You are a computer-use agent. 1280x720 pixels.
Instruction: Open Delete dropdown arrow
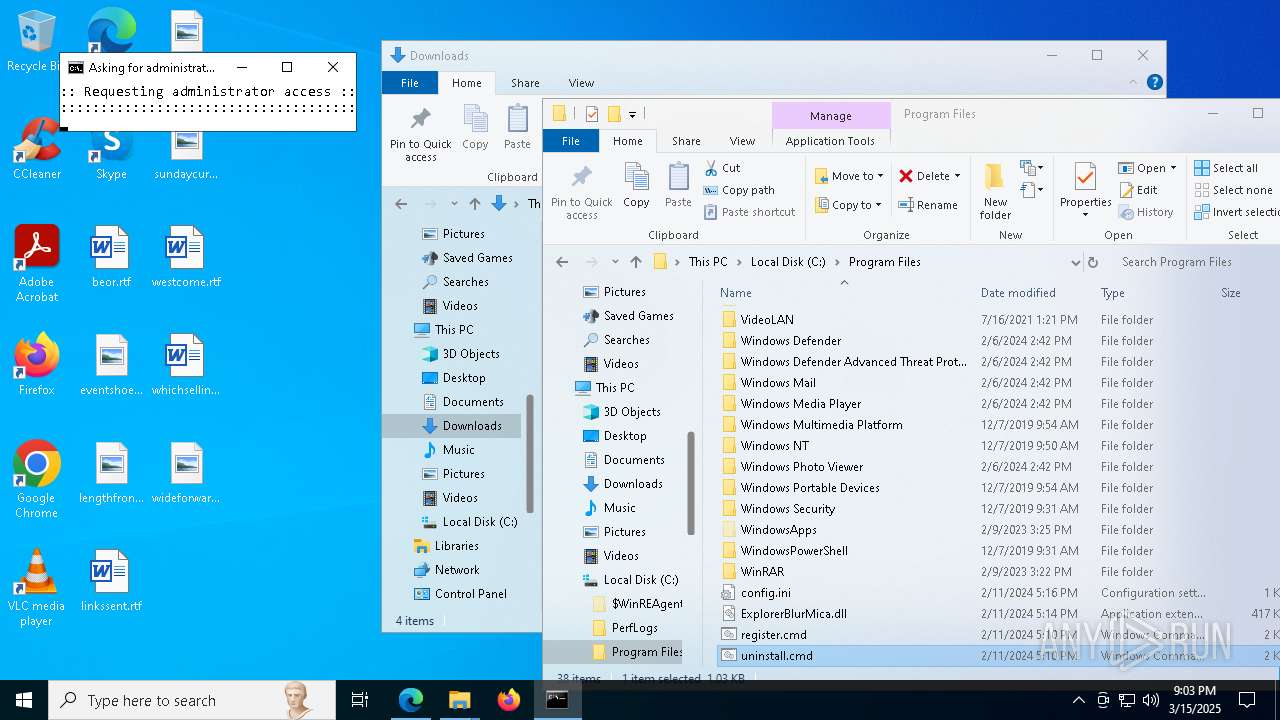957,176
